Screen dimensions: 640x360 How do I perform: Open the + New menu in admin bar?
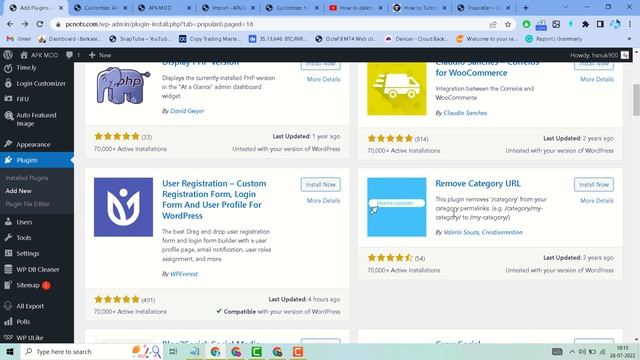(x=100, y=55)
